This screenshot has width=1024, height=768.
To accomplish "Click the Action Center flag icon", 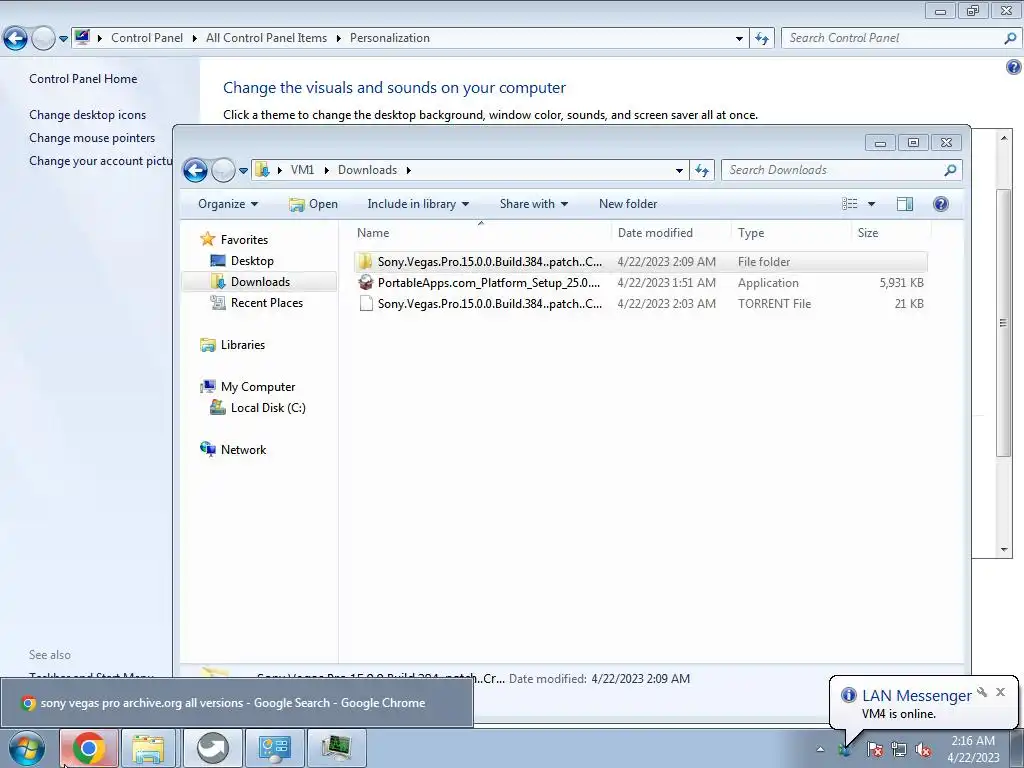I will click(875, 750).
